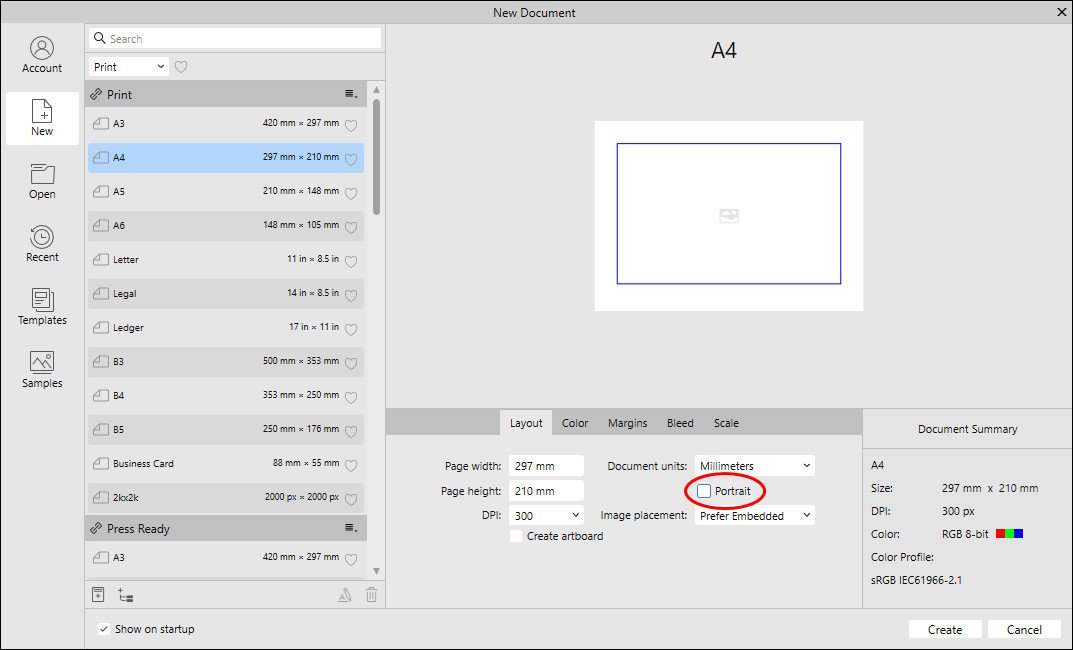Click the delete preset trash icon
This screenshot has width=1073, height=650.
click(371, 594)
